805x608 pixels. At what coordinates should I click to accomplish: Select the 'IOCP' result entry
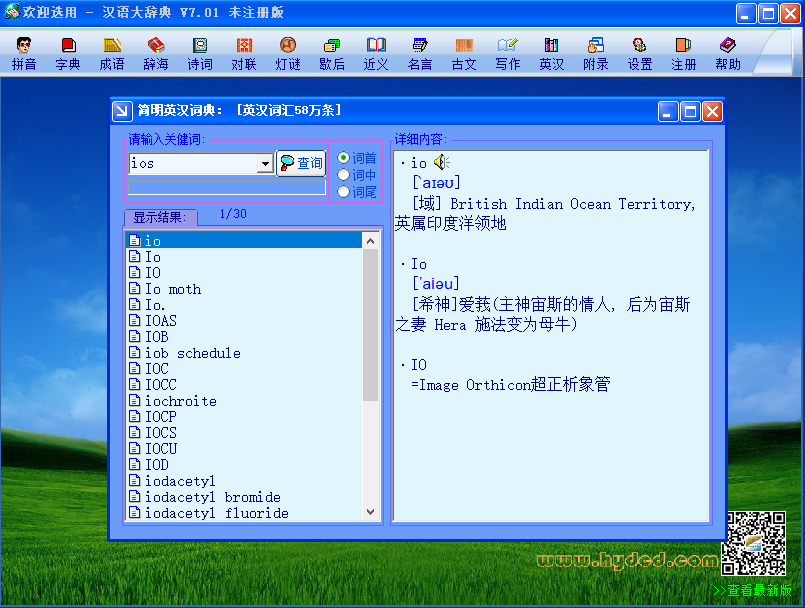coord(244,416)
